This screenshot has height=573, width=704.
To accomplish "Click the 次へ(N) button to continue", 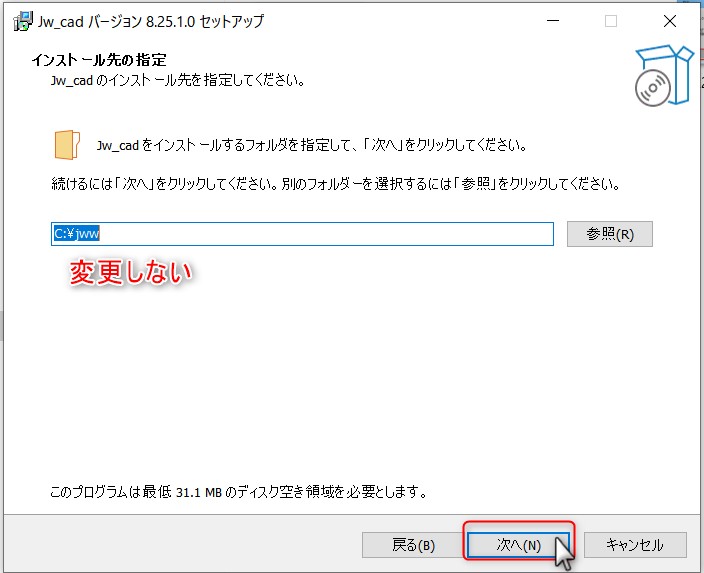I will point(518,545).
